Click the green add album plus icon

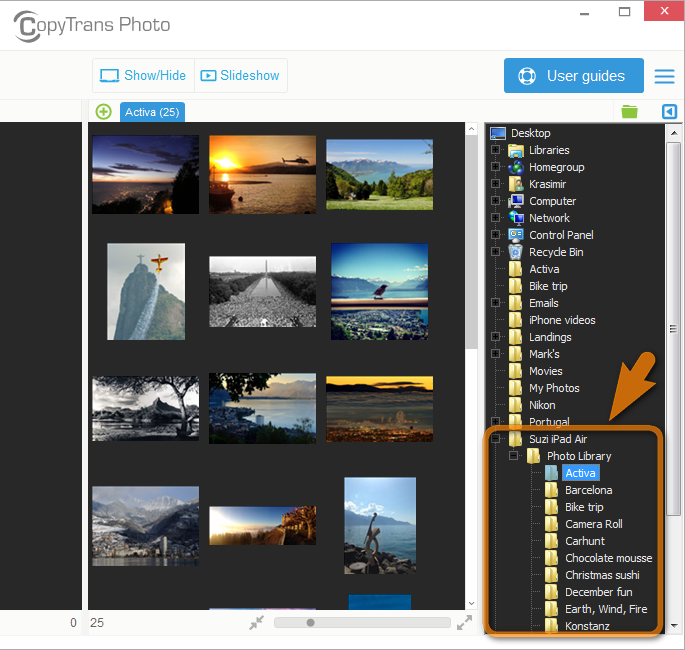coord(103,111)
